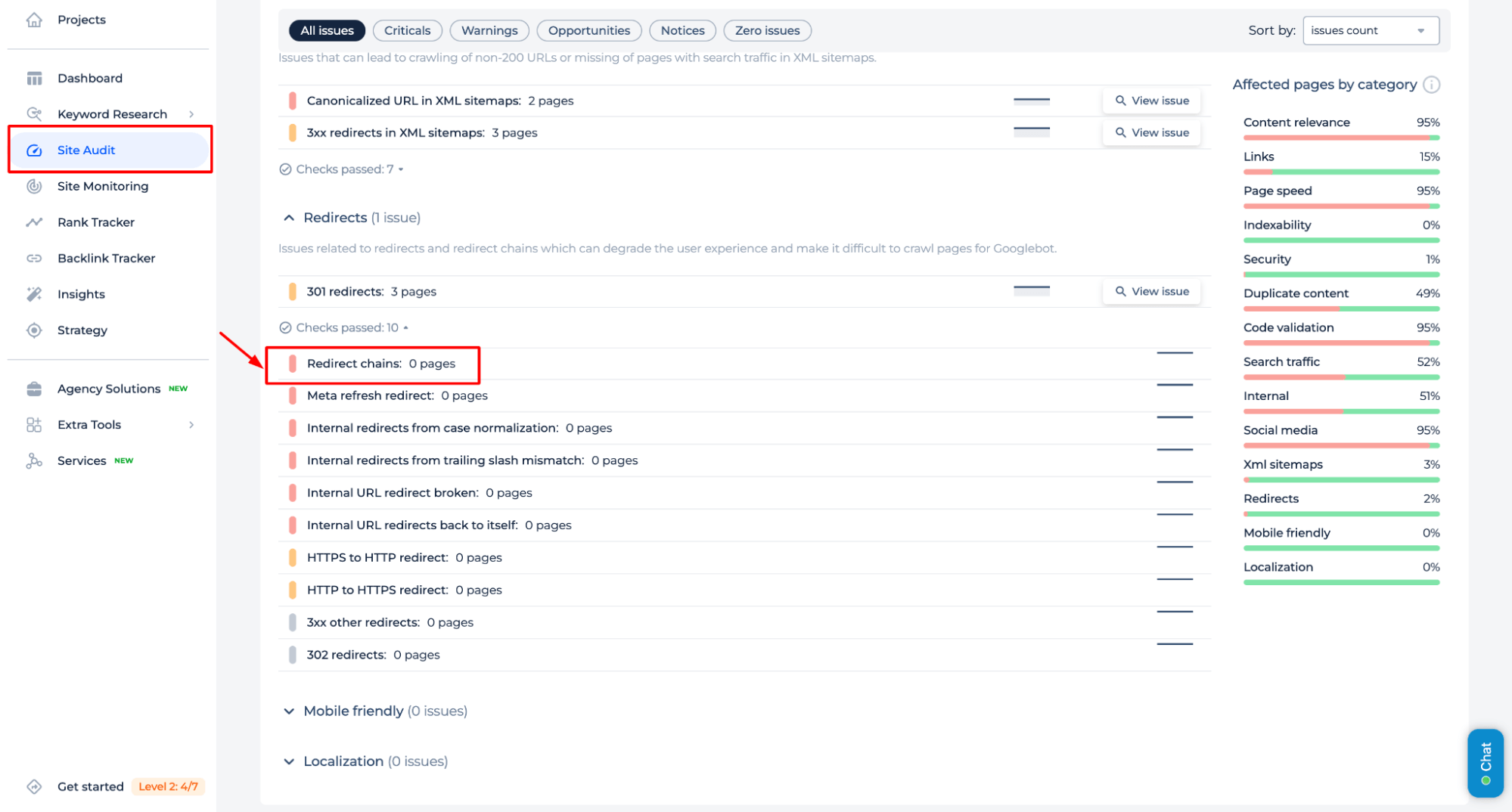
Task: Click 302 redirects: 0 pages row
Action: tap(744, 655)
